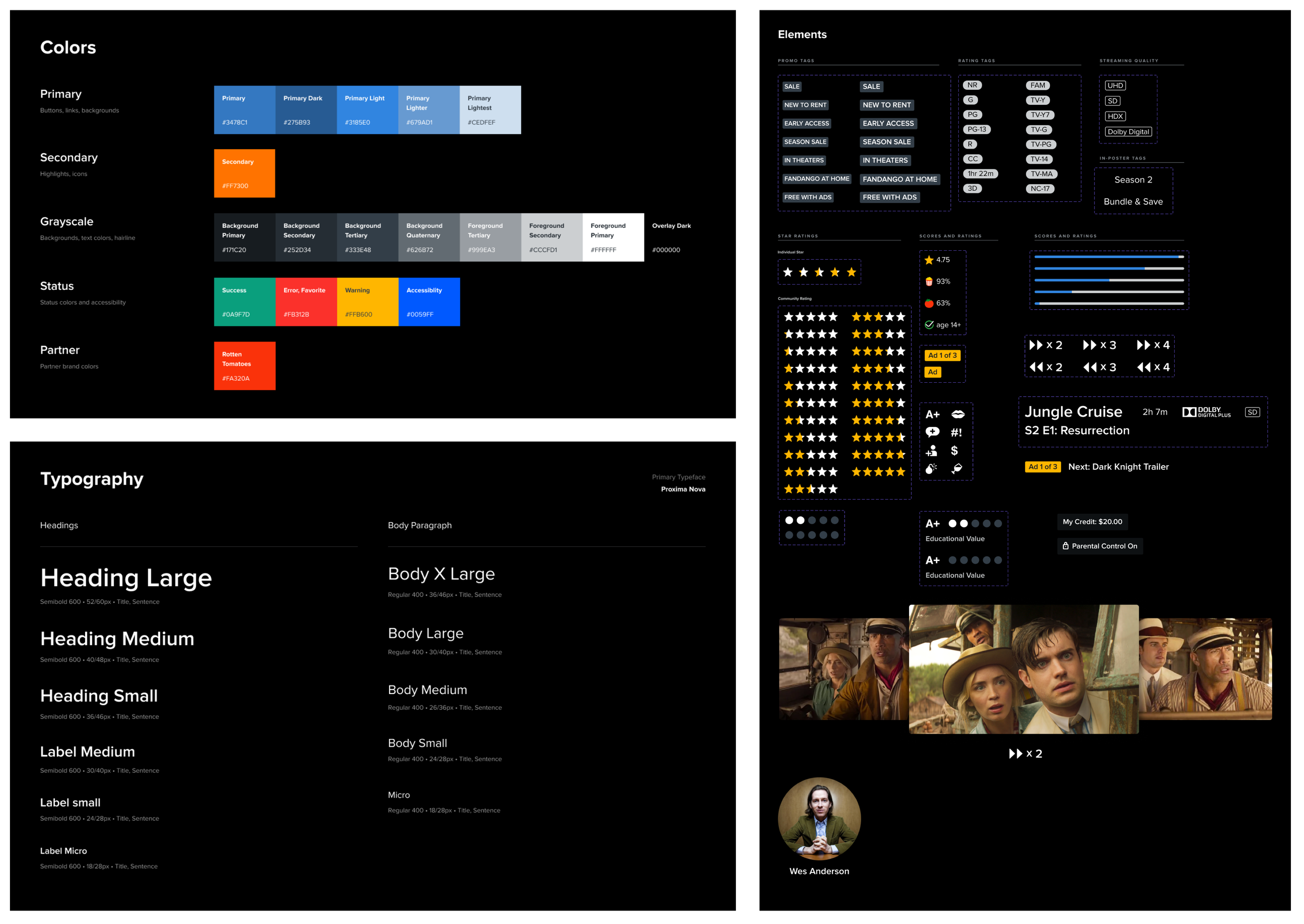The width and height of the screenshot is (1304, 924).
Task: Click the HDX streaming quality tag
Action: pyautogui.click(x=1115, y=117)
